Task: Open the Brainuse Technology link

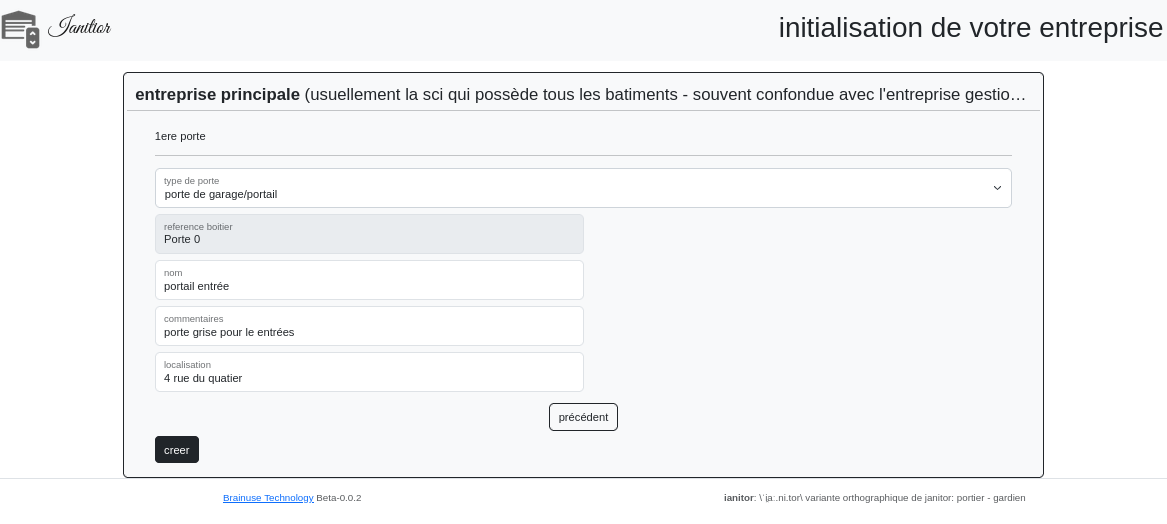Action: (x=268, y=498)
